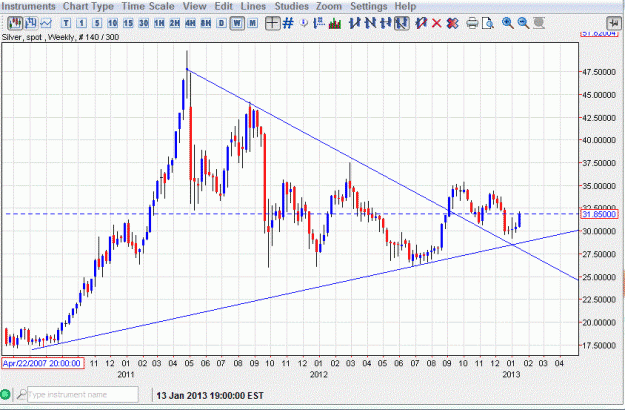Open the studies histogram icon
Image resolution: width=625 pixels, height=410 pixels.
(335, 24)
